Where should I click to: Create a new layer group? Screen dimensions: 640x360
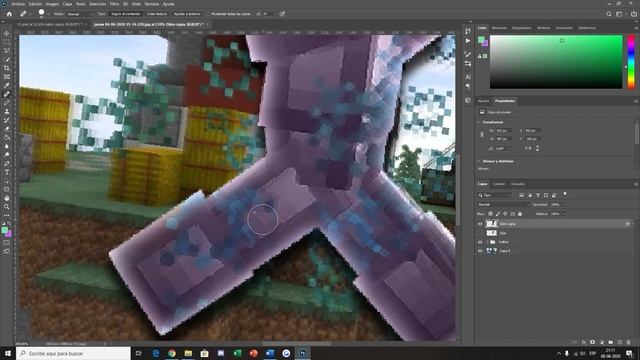click(x=611, y=342)
